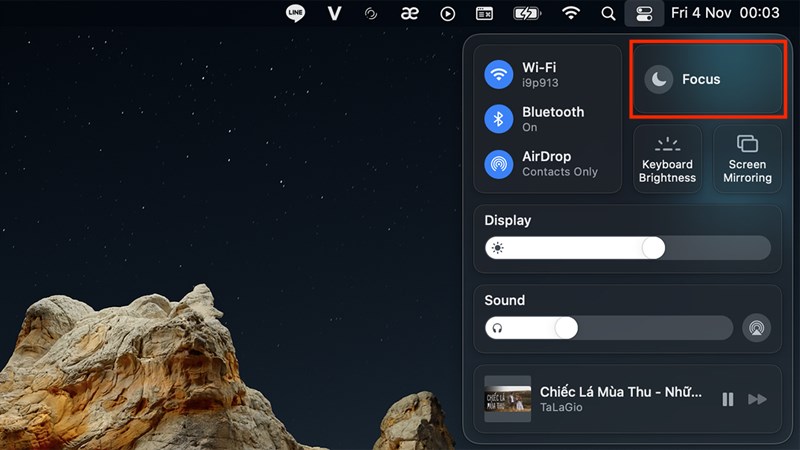Adjust the Display brightness slider knob
Screen dimensions: 800x450
(x=653, y=248)
